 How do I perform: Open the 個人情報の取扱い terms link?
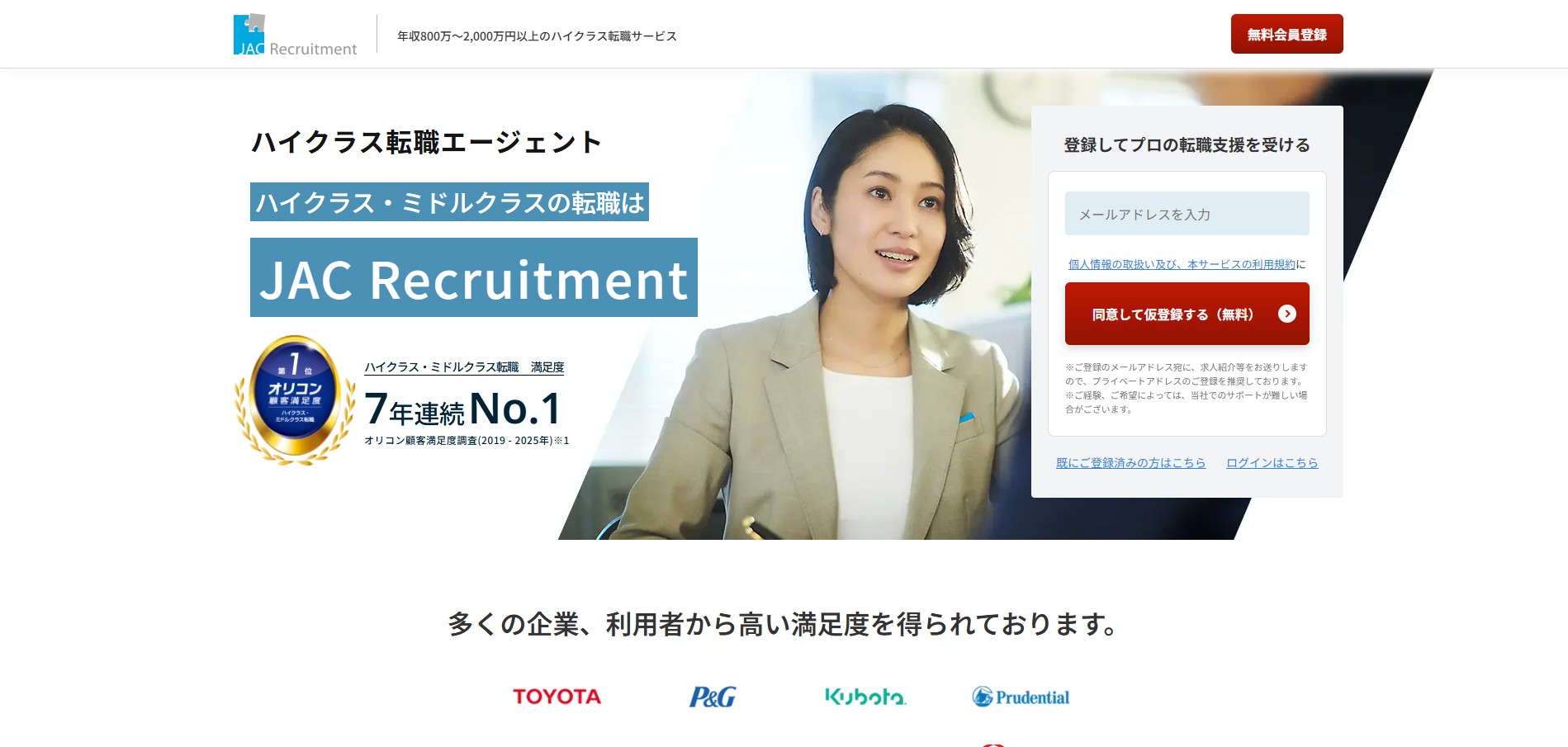click(1182, 264)
